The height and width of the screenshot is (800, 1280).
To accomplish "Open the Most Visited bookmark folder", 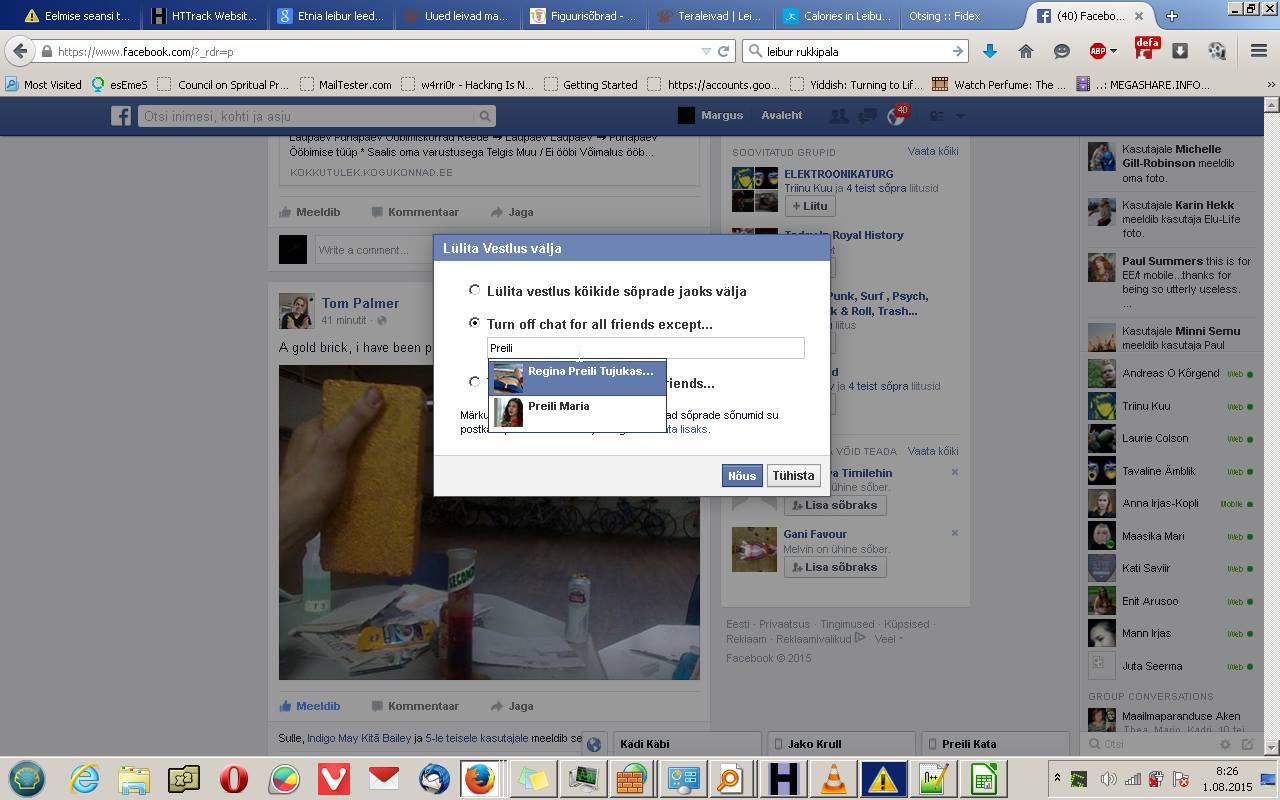I will tap(44, 85).
